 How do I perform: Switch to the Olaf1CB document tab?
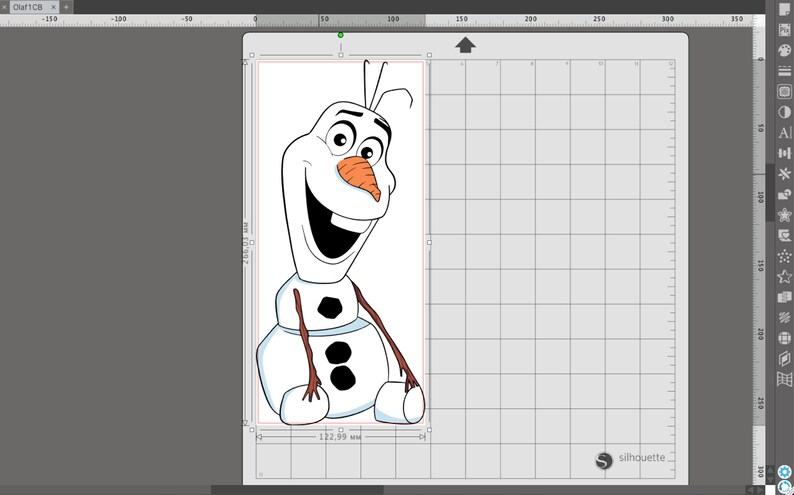click(x=28, y=7)
